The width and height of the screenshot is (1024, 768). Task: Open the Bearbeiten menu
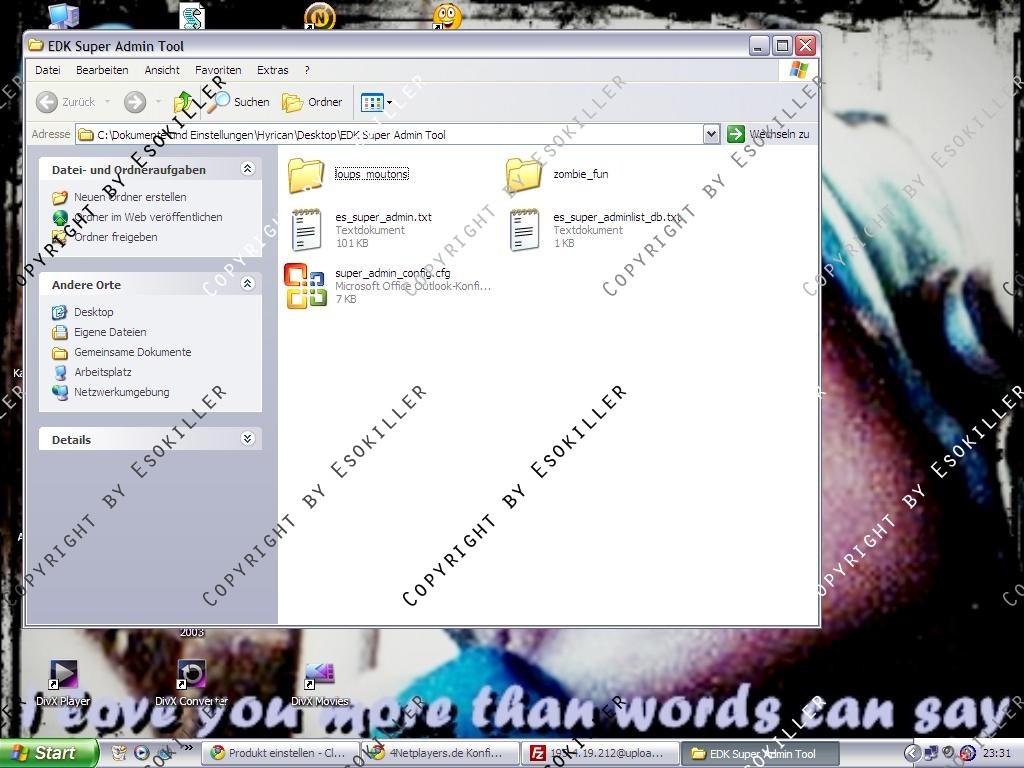pyautogui.click(x=102, y=70)
